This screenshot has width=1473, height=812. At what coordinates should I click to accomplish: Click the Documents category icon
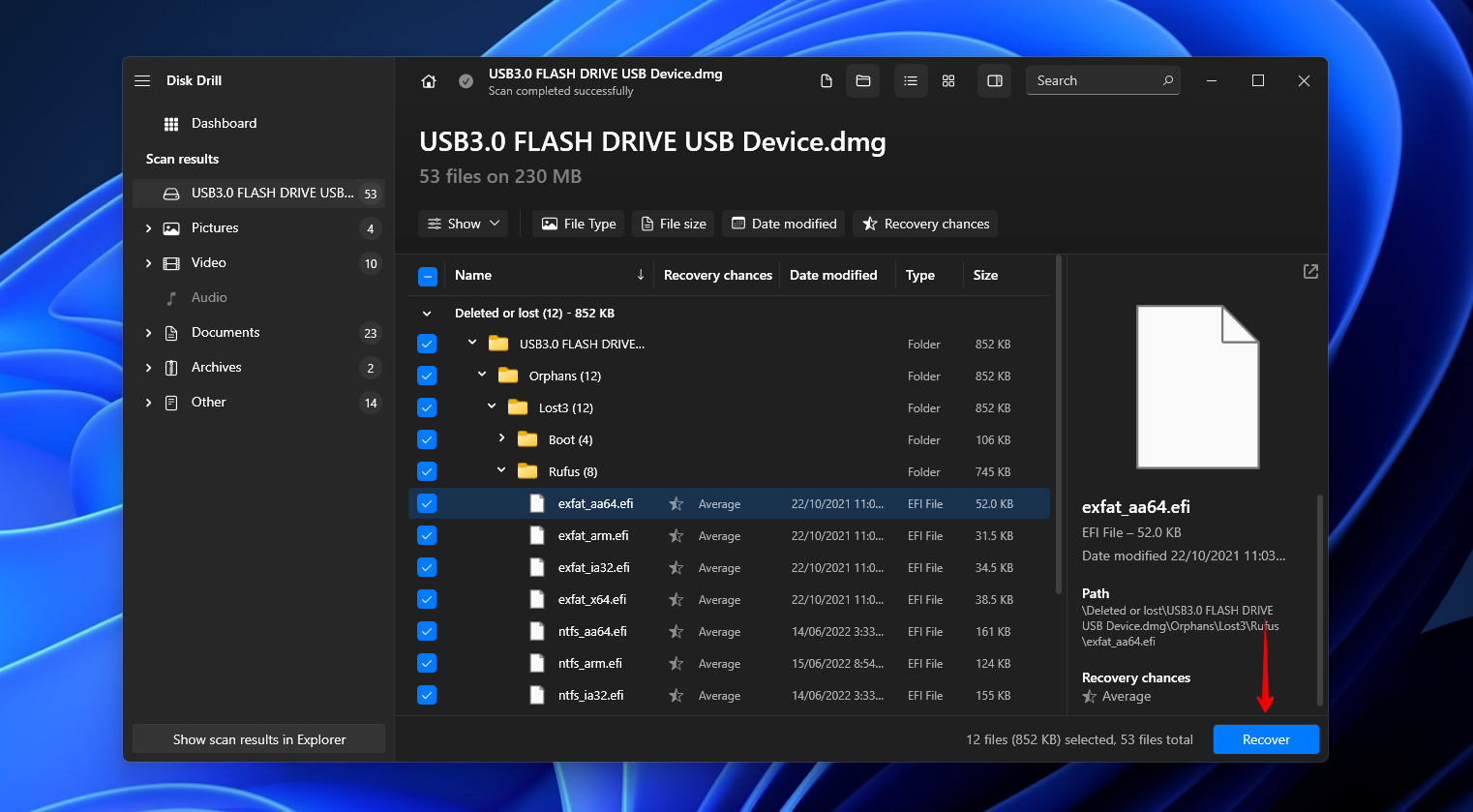pyautogui.click(x=171, y=333)
